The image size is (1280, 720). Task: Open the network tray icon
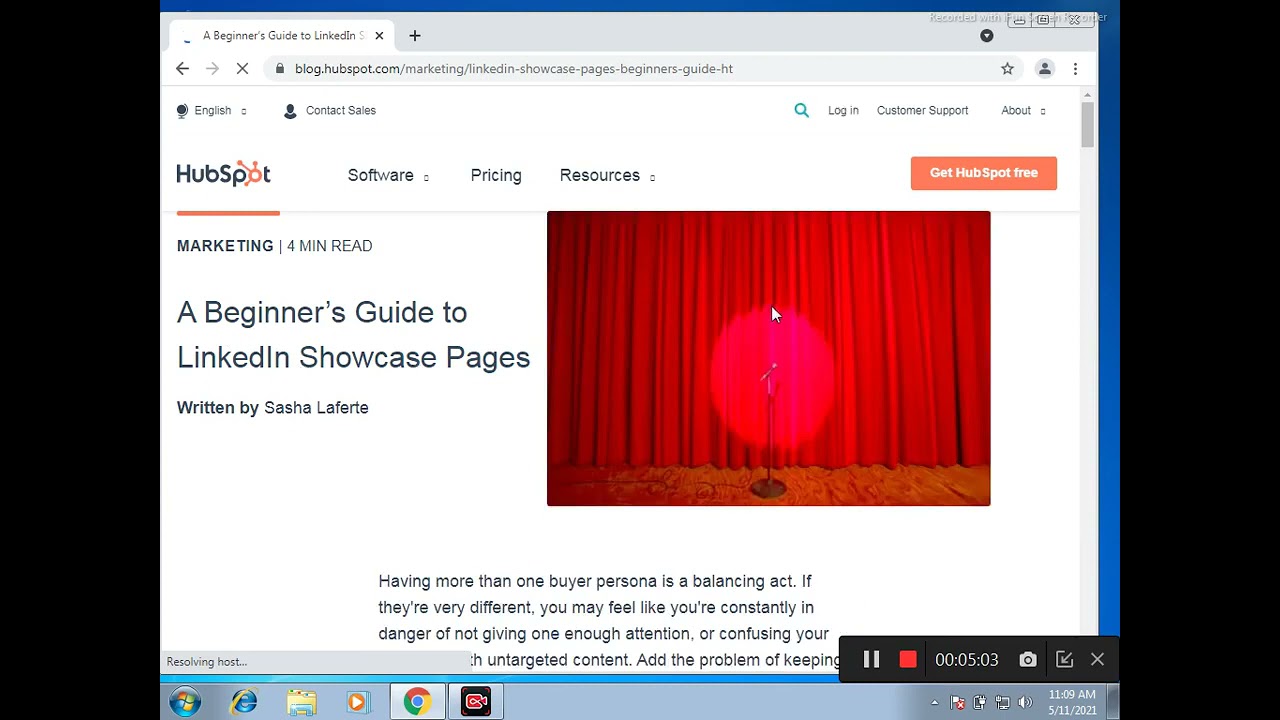[1003, 703]
